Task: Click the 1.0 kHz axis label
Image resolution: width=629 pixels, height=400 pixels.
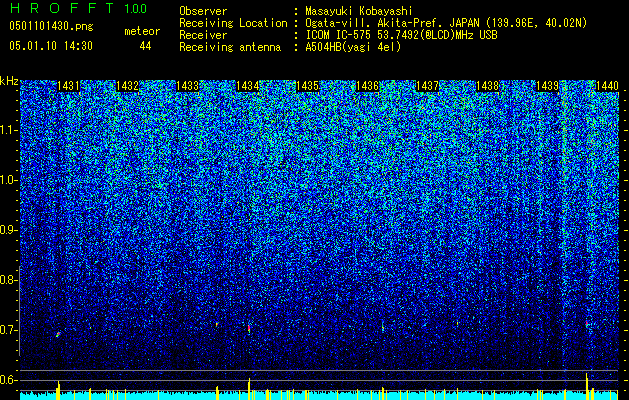Action: tap(9, 180)
